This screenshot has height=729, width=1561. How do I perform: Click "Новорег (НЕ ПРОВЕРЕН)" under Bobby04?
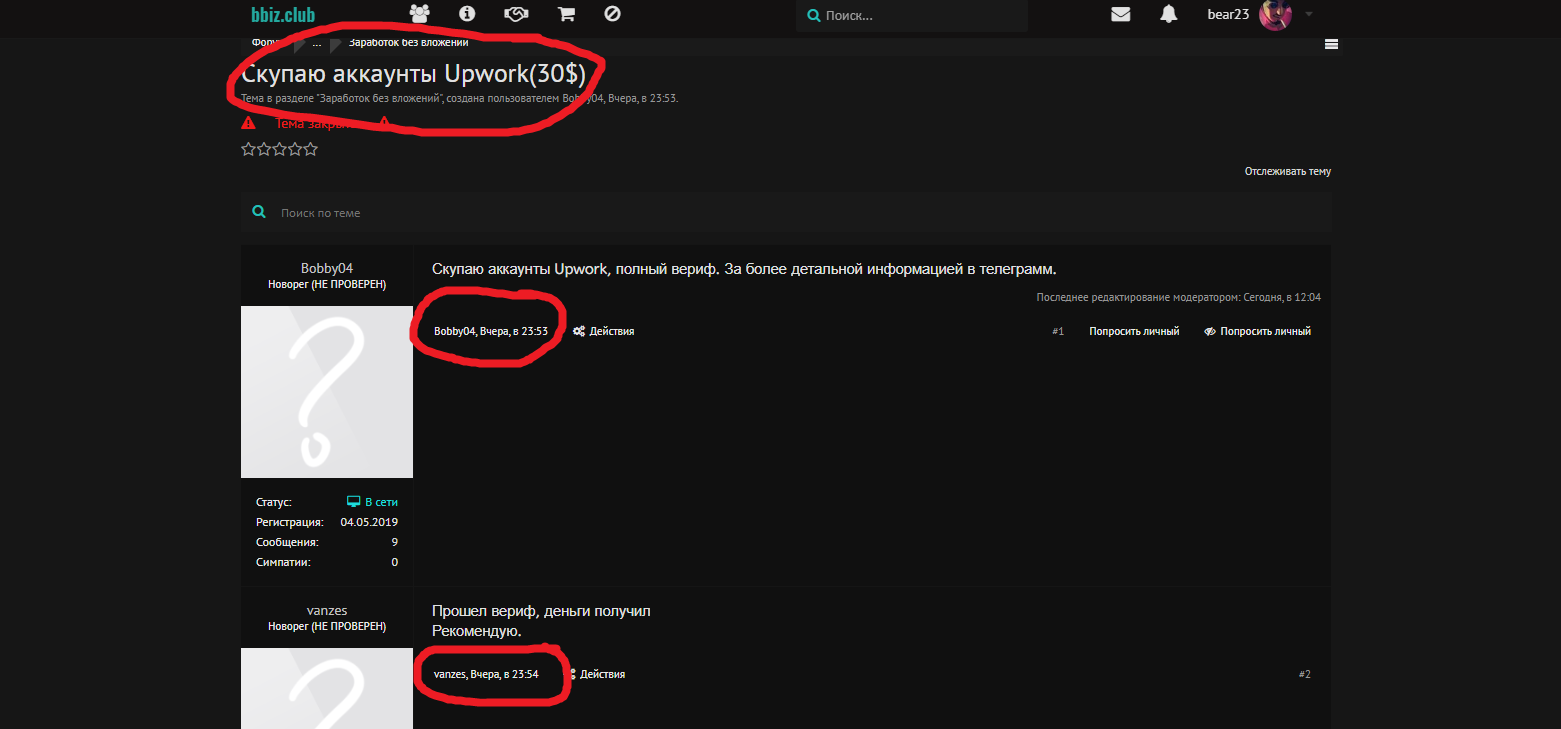click(327, 284)
